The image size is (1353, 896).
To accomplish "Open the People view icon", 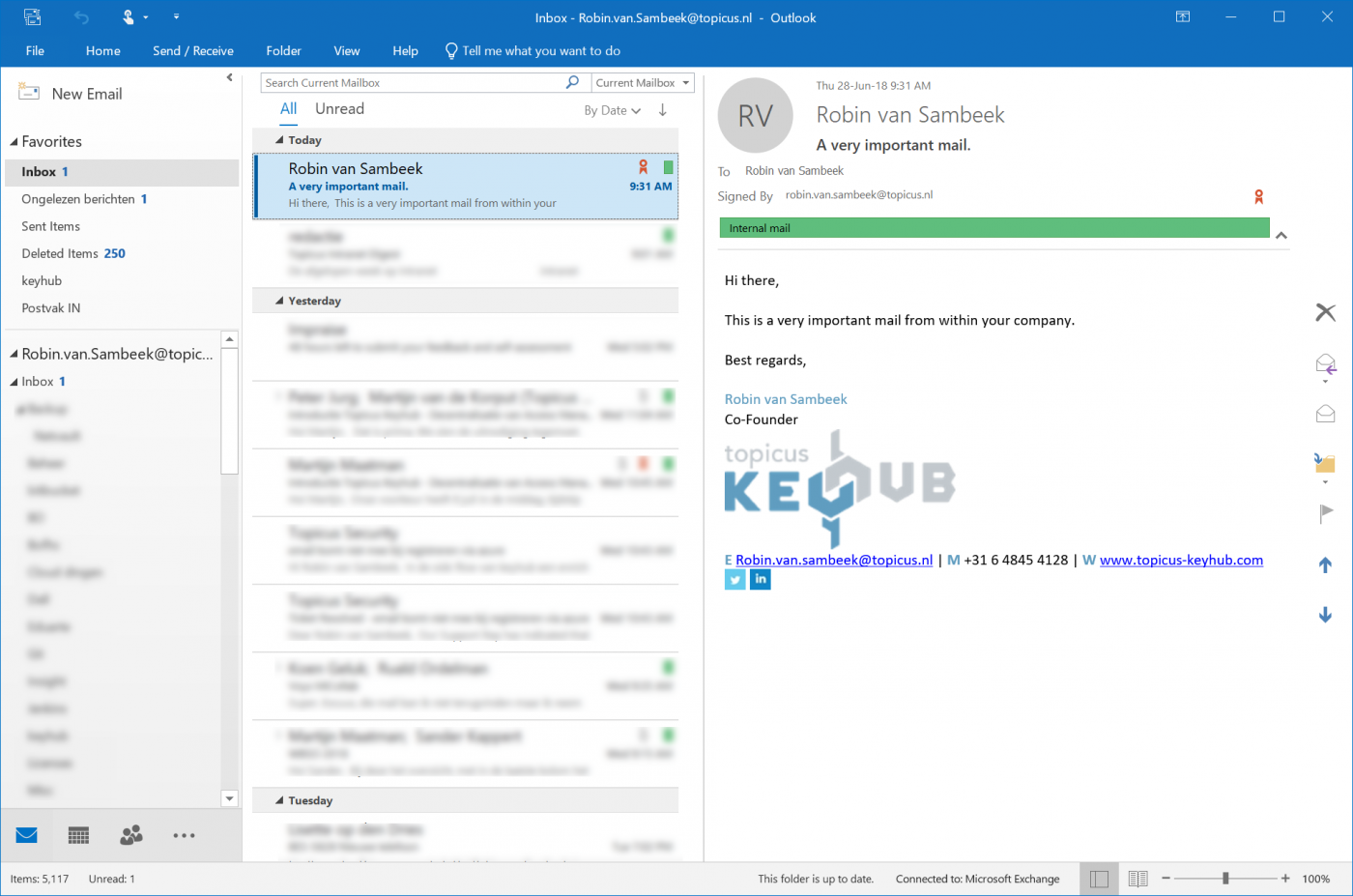I will click(131, 835).
